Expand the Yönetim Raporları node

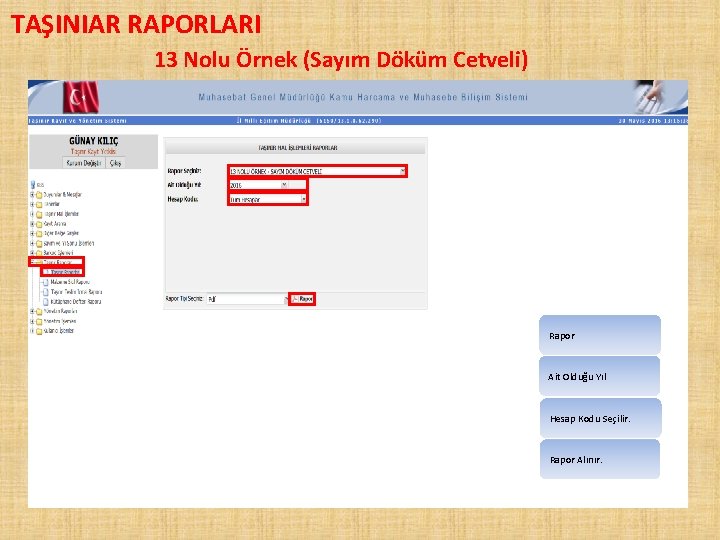32,311
